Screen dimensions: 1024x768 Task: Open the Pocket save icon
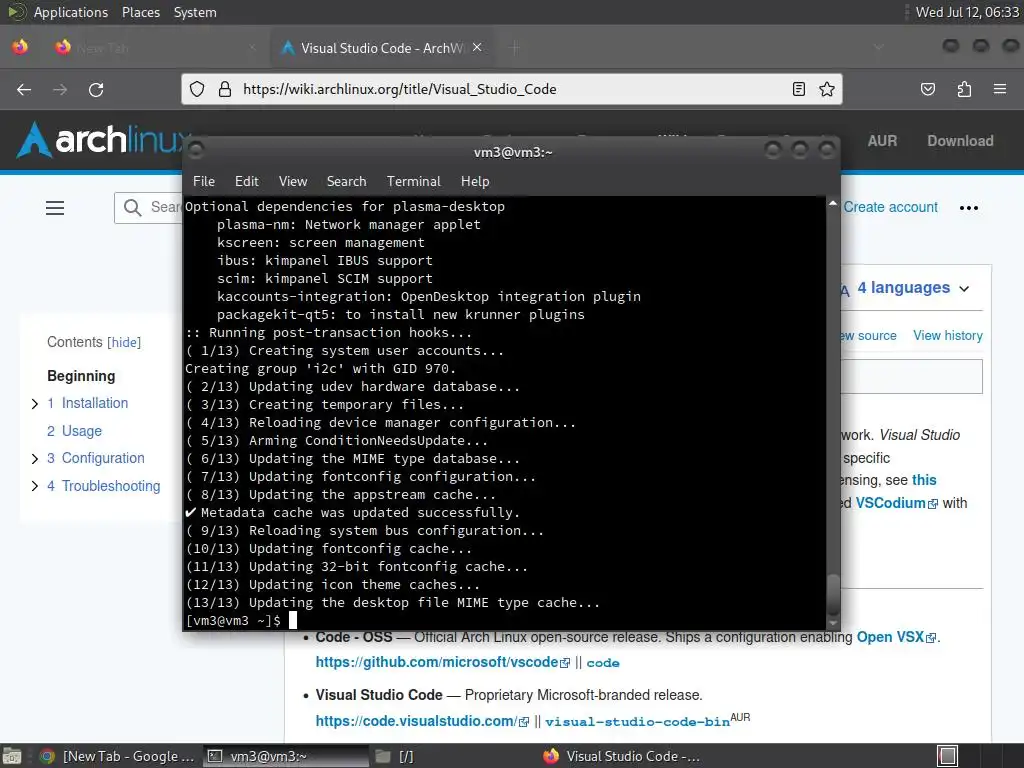coord(928,89)
